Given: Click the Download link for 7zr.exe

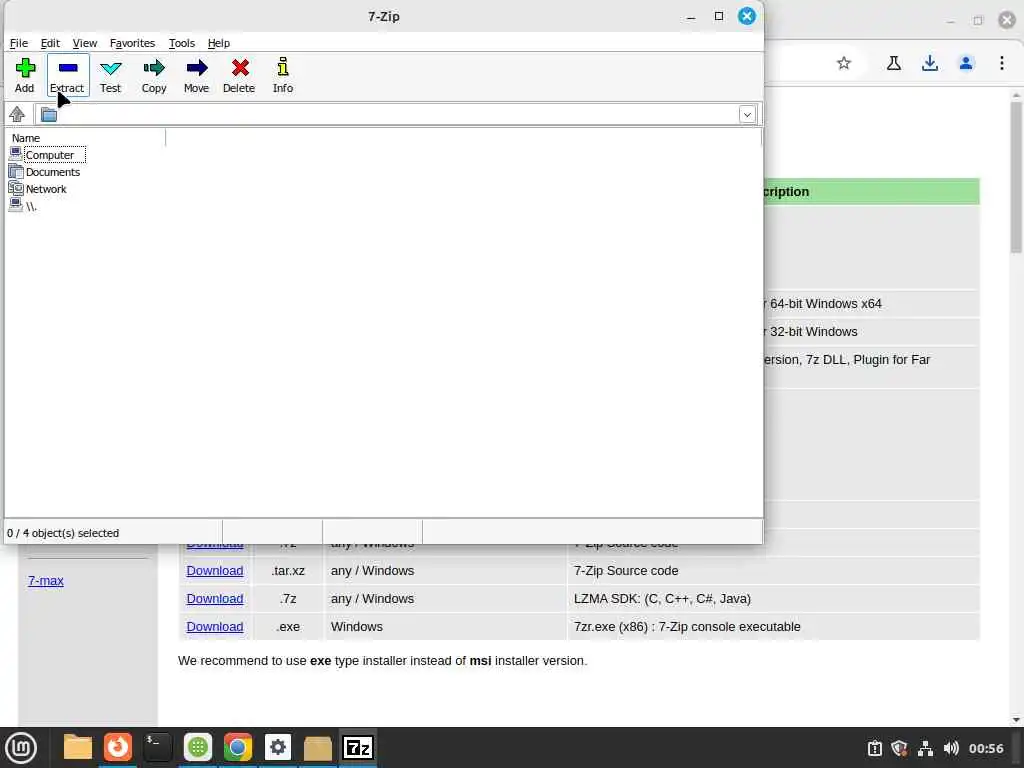Looking at the screenshot, I should (215, 627).
